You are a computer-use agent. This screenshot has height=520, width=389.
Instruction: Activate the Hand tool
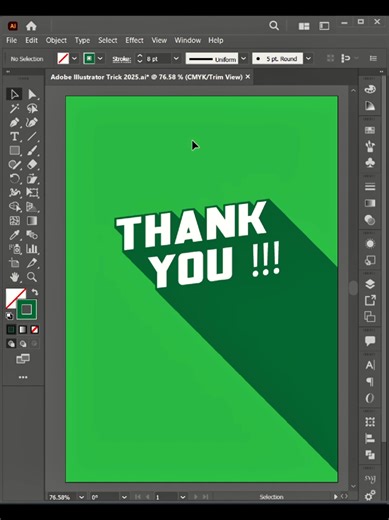[x=14, y=277]
